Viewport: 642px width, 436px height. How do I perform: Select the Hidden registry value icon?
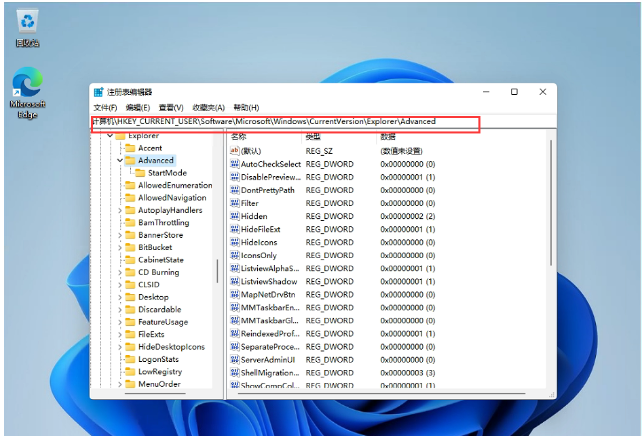[x=235, y=216]
